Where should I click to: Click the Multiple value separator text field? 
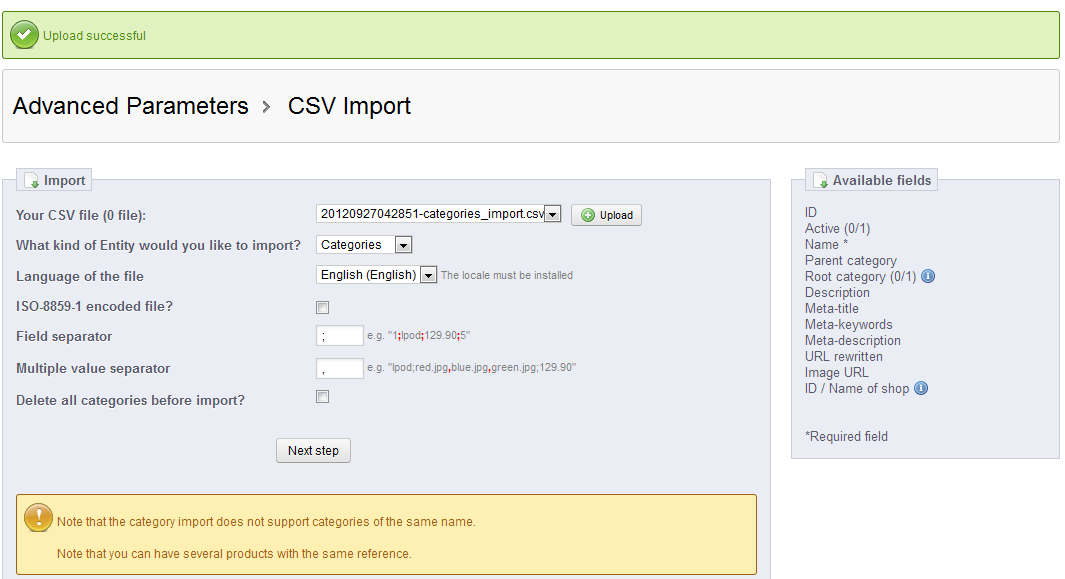(x=339, y=368)
